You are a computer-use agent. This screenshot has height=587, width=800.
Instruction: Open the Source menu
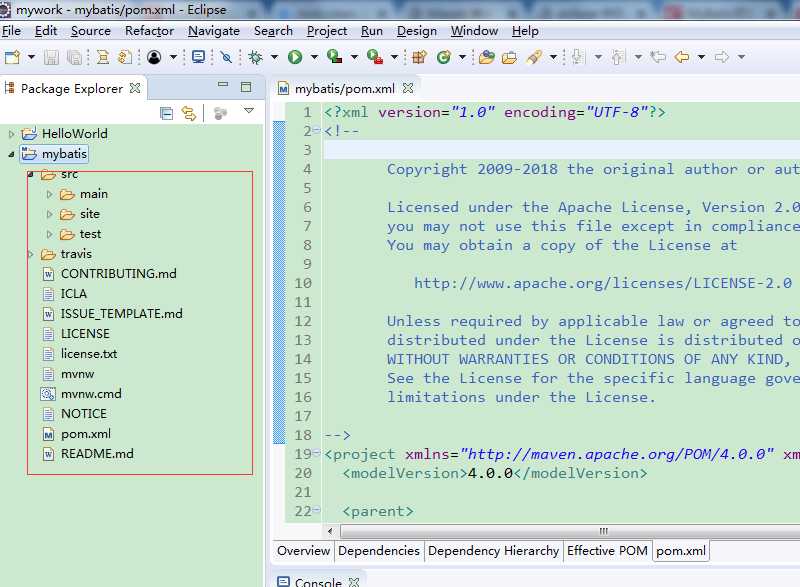(x=91, y=31)
